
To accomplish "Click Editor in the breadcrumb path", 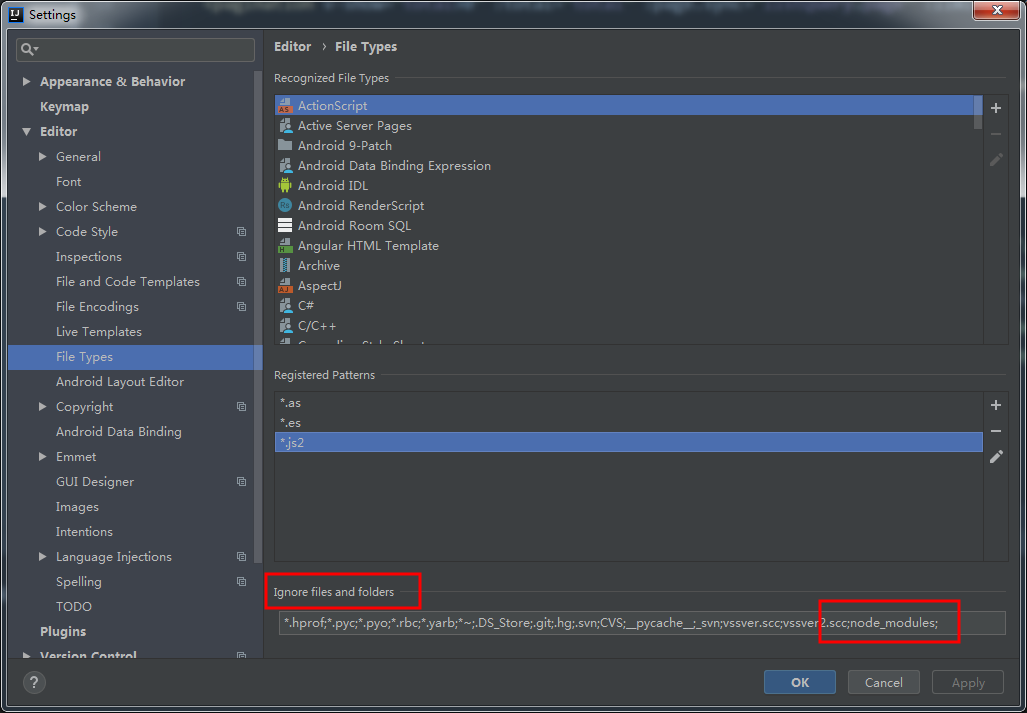I will coord(292,46).
